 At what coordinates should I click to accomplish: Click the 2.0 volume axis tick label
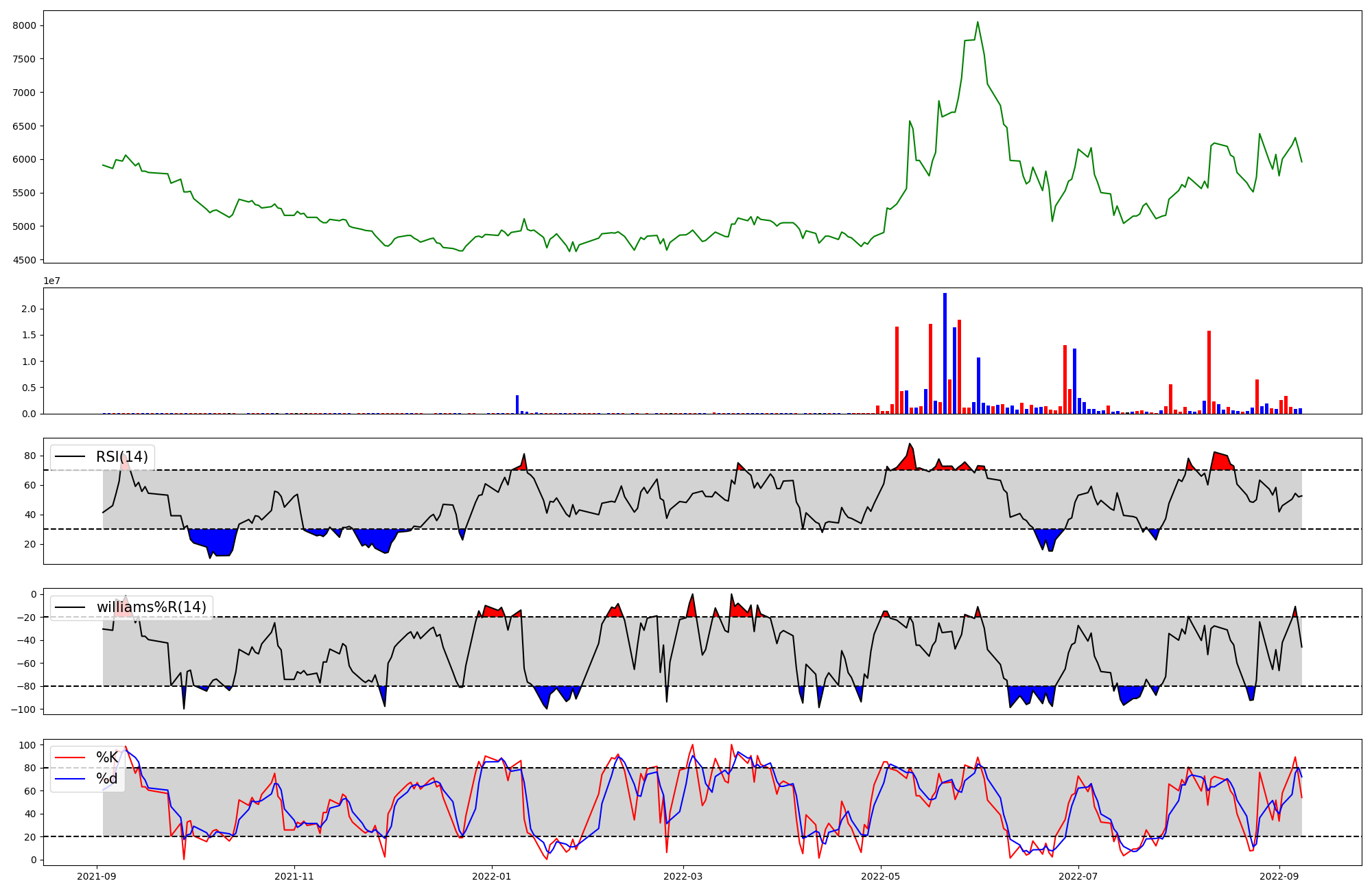28,309
